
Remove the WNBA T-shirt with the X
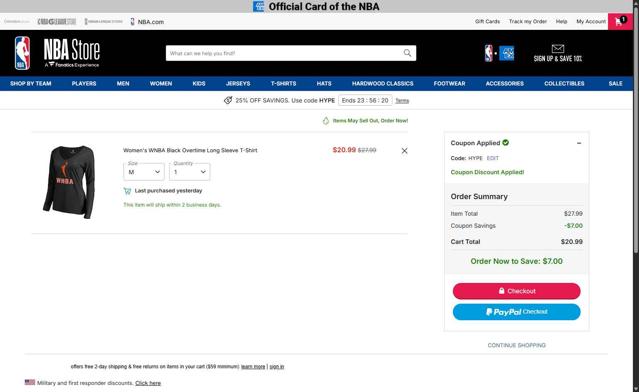tap(404, 151)
